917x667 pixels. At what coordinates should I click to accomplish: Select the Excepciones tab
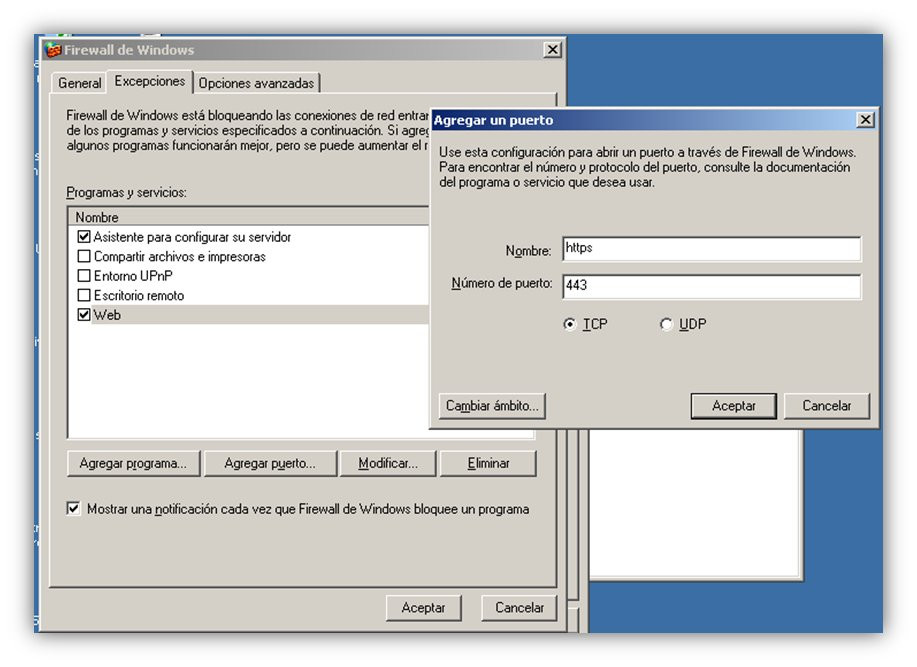[x=150, y=81]
